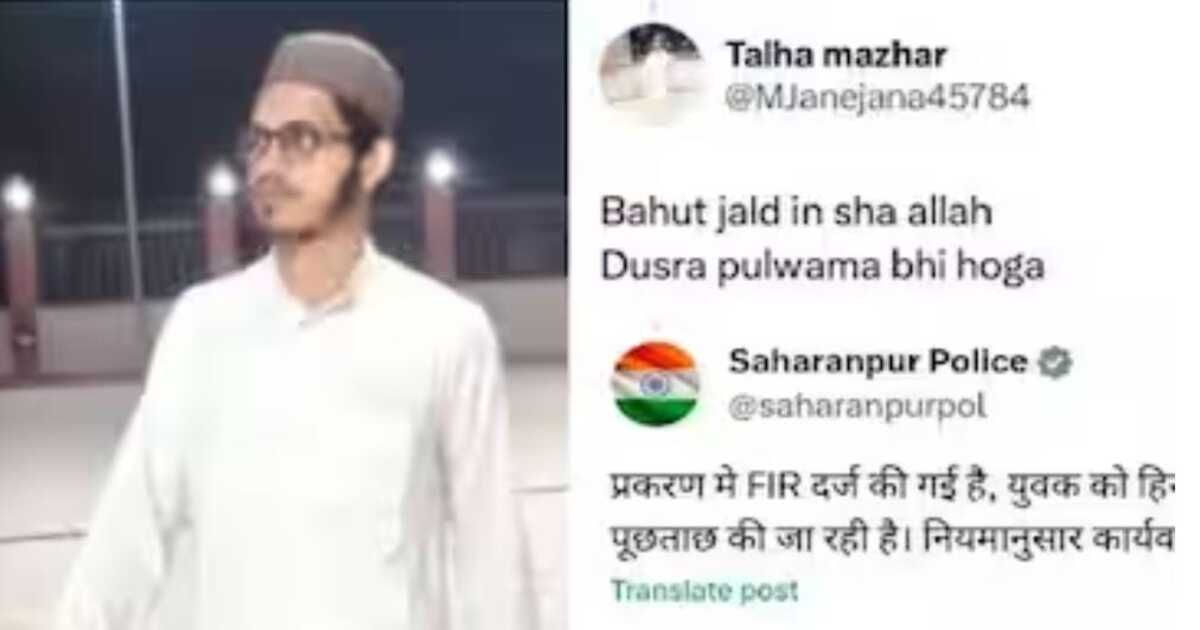Click the word FIR in the police reply
The height and width of the screenshot is (630, 1200).
(713, 488)
